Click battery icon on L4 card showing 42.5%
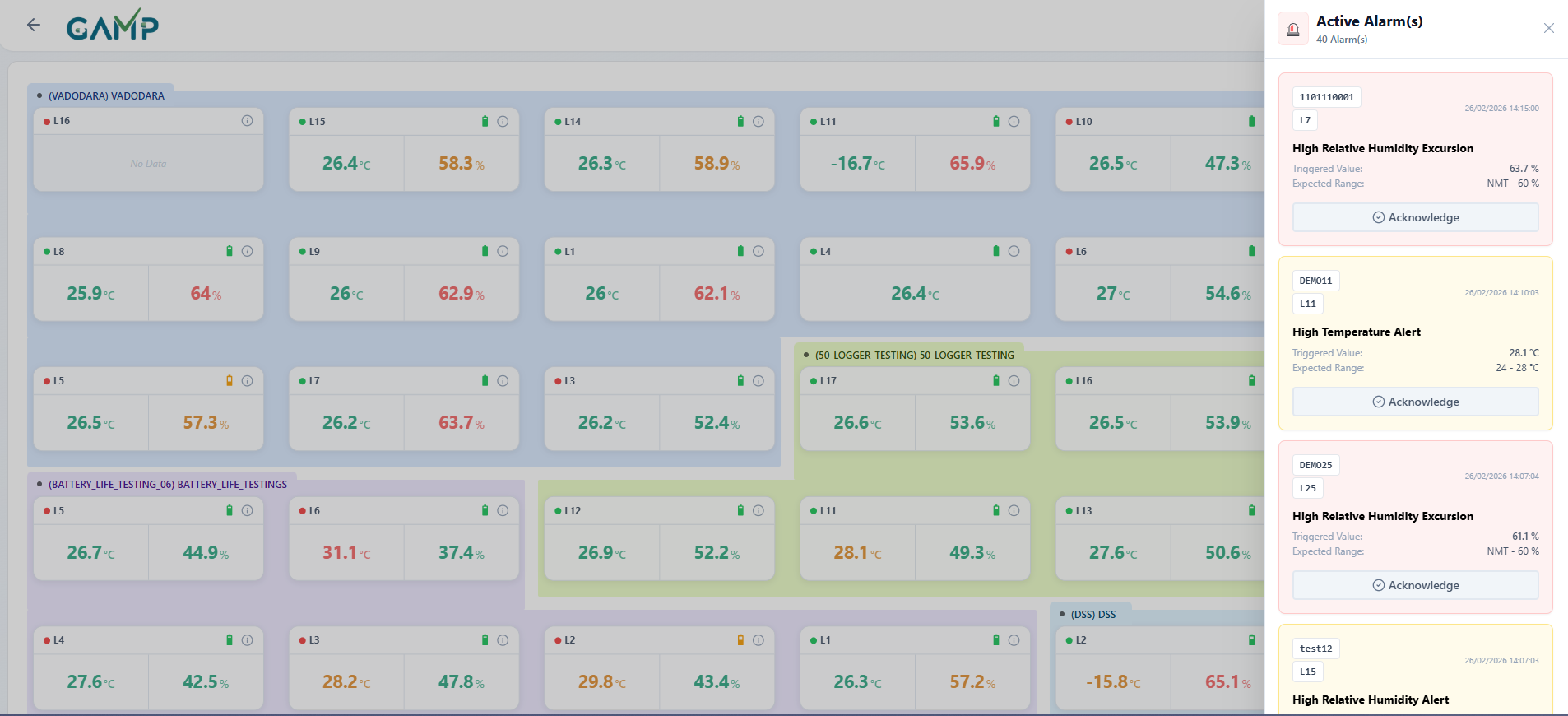Screen dimensions: 1568x716 pyautogui.click(x=230, y=640)
